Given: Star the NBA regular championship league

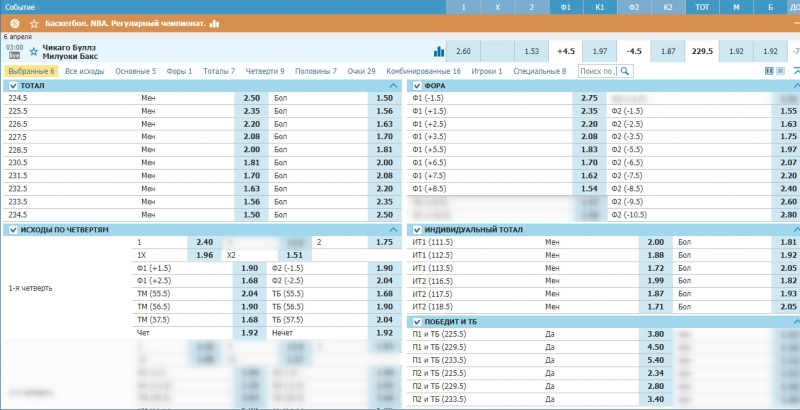Looking at the screenshot, I should coord(34,22).
